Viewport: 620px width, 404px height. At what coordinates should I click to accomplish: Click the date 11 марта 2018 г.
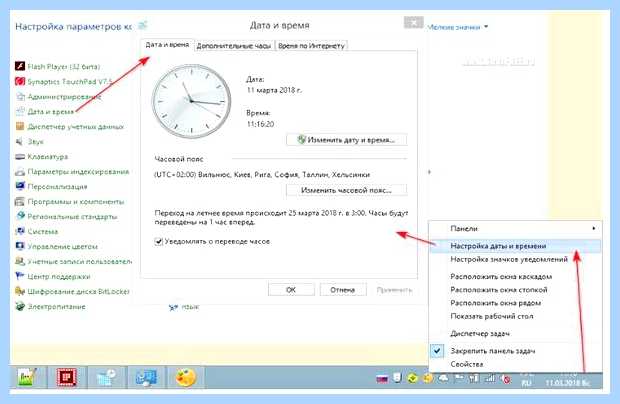[274, 90]
